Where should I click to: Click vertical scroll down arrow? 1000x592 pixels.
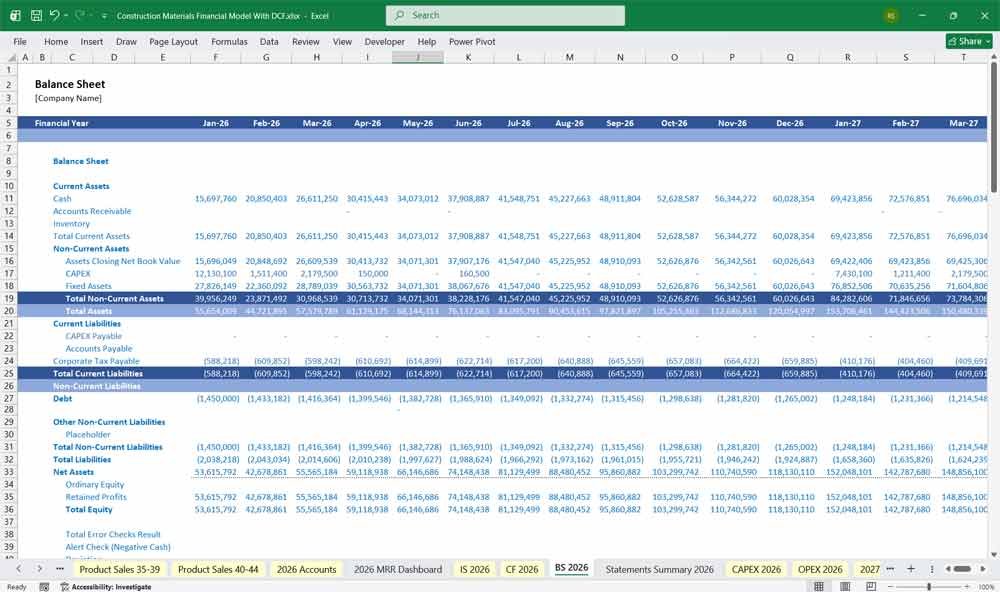pos(994,554)
